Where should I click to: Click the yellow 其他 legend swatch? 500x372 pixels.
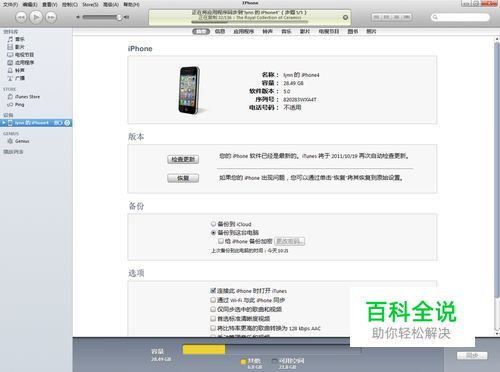pos(243,361)
